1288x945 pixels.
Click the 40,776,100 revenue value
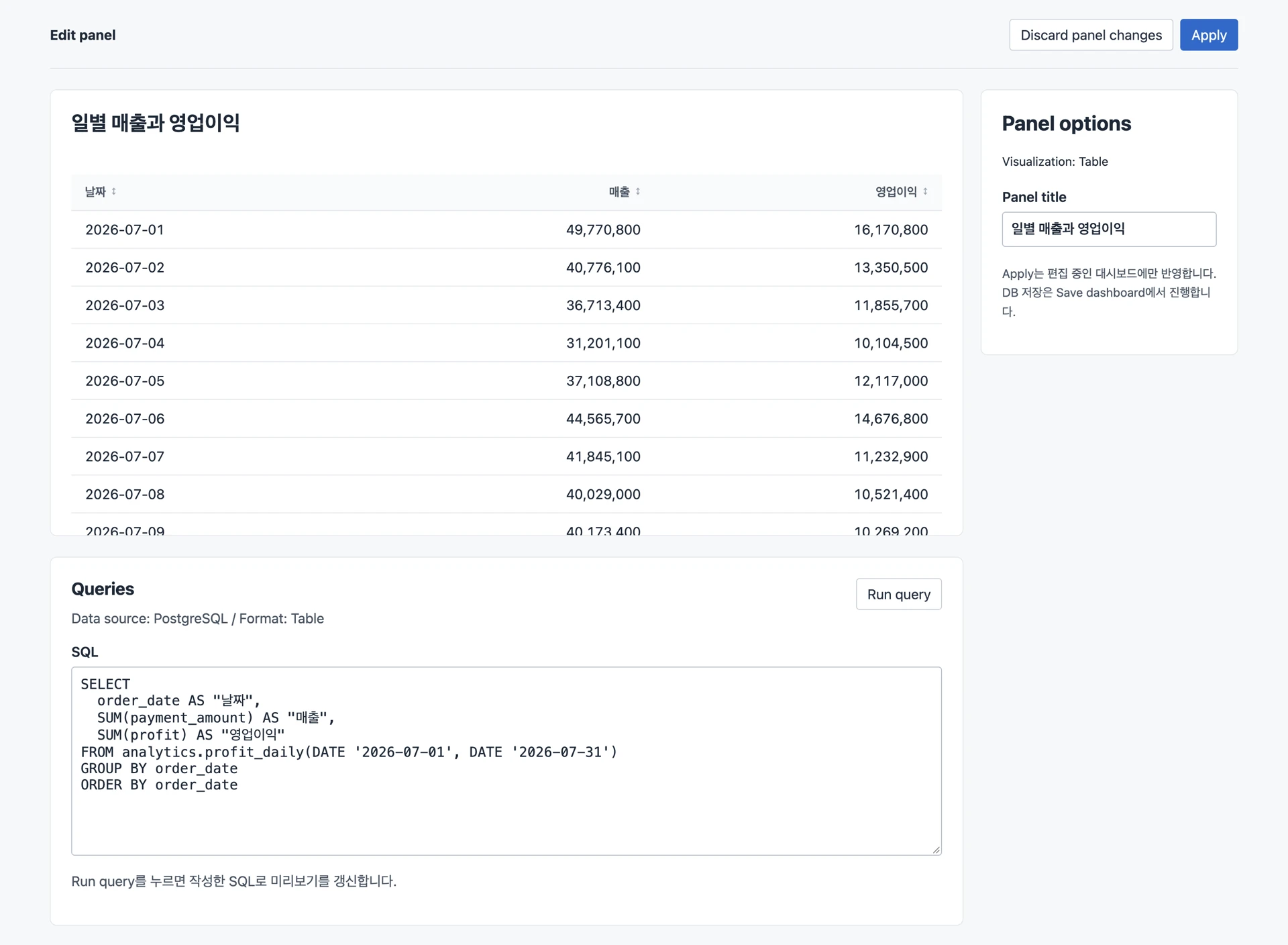603,268
